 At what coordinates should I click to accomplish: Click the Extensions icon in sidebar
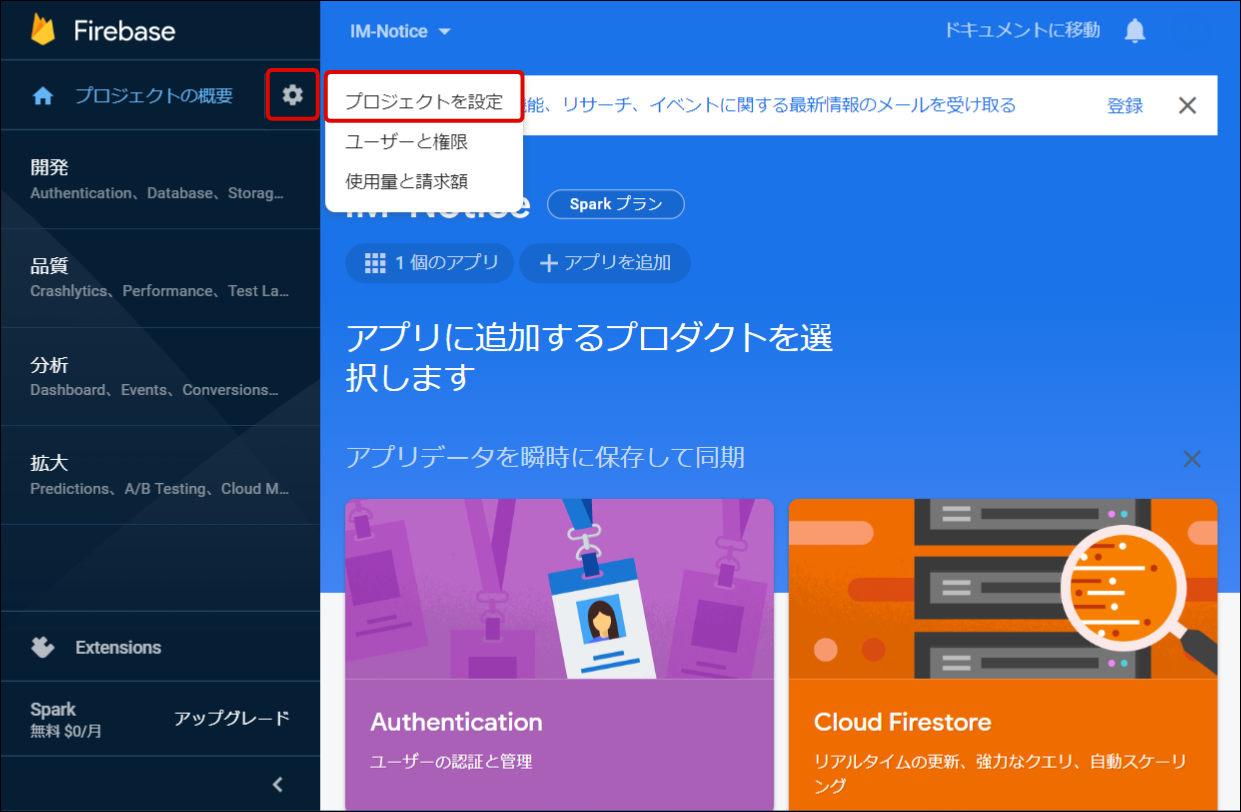43,647
